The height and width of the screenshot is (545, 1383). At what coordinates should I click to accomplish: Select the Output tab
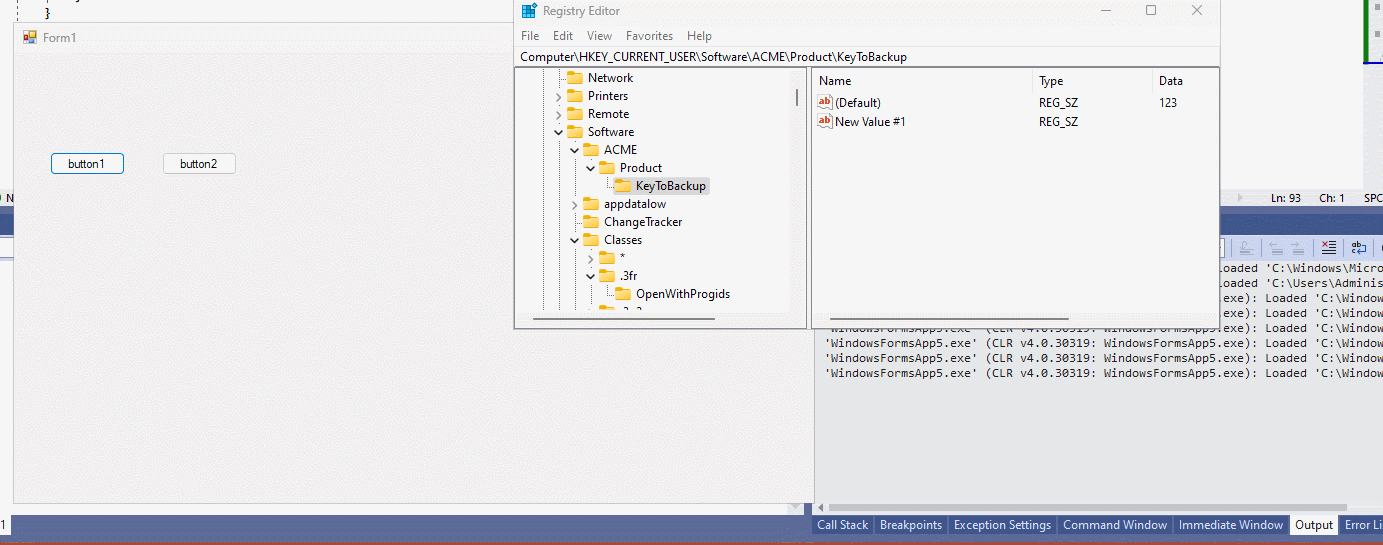tap(1314, 525)
